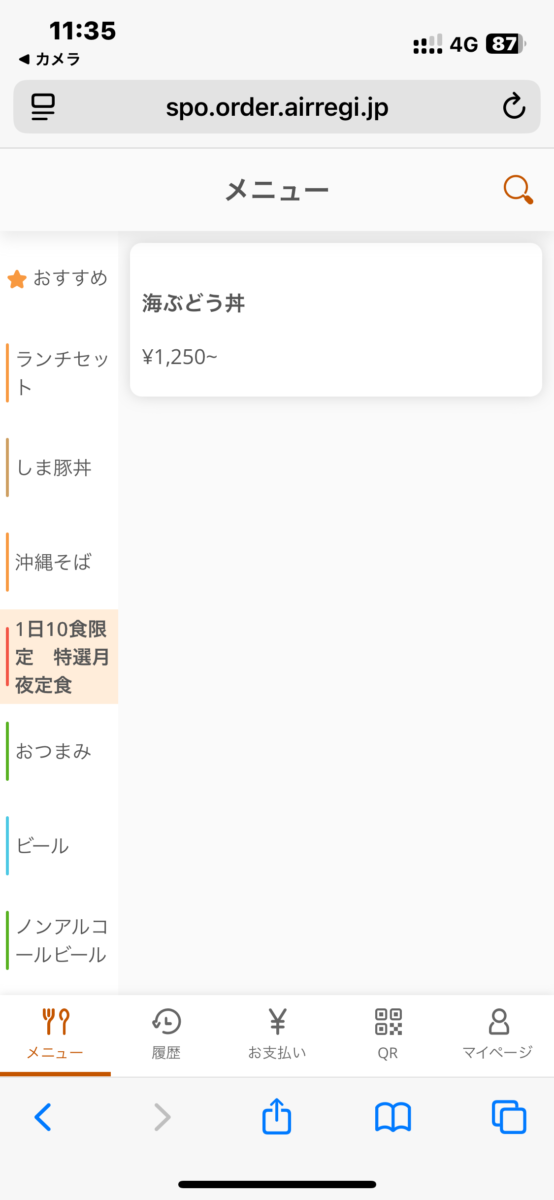Select the ビール category

59,846
